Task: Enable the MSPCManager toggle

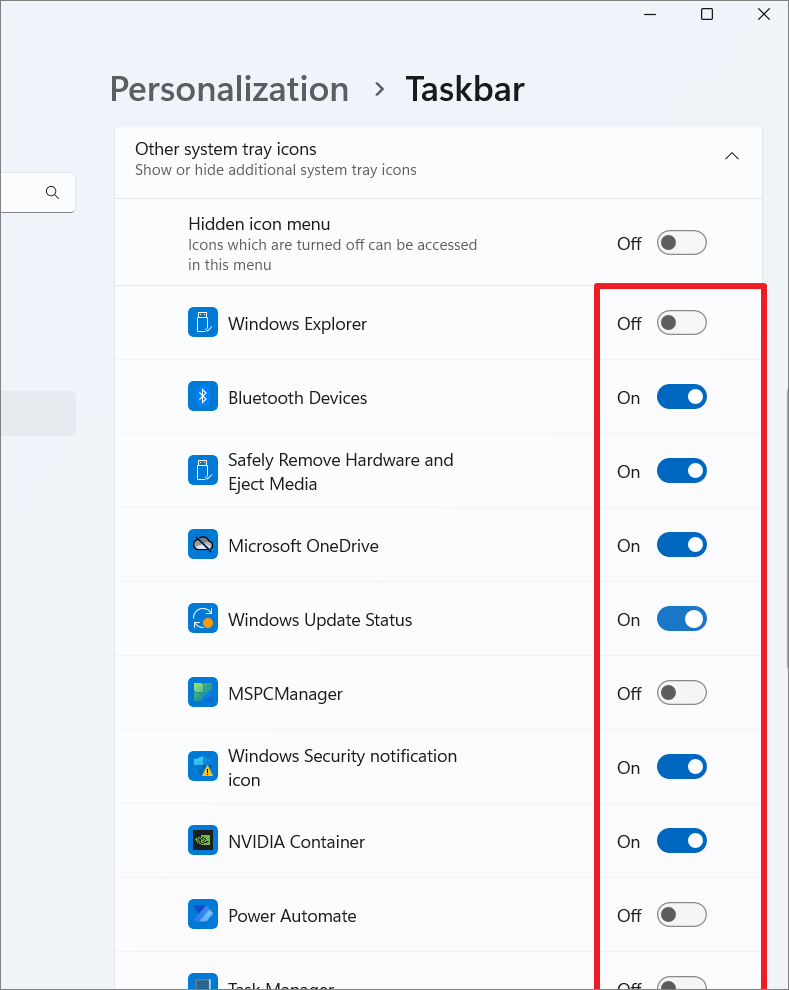Action: coord(681,692)
